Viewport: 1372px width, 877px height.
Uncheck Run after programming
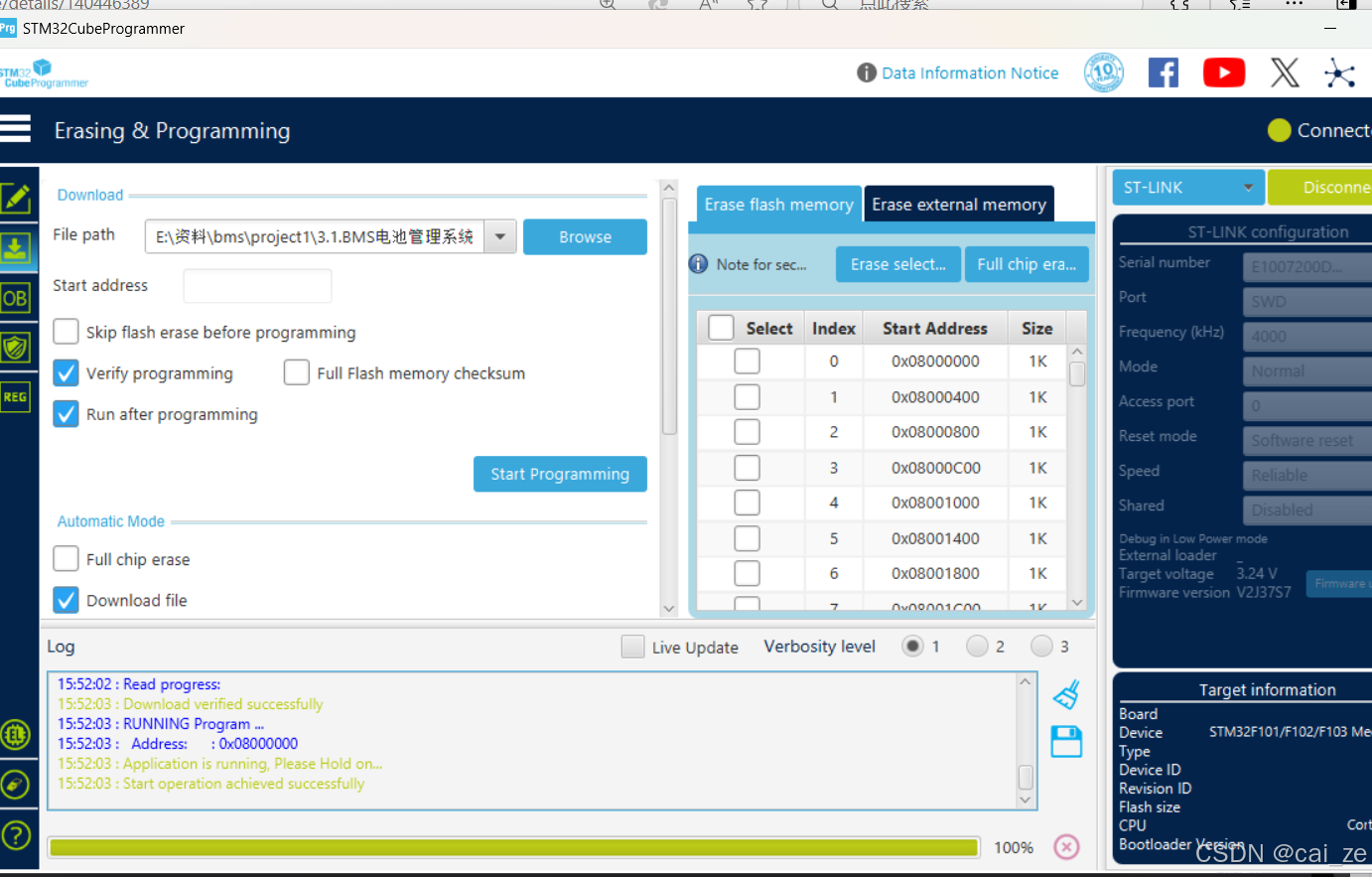pos(66,413)
